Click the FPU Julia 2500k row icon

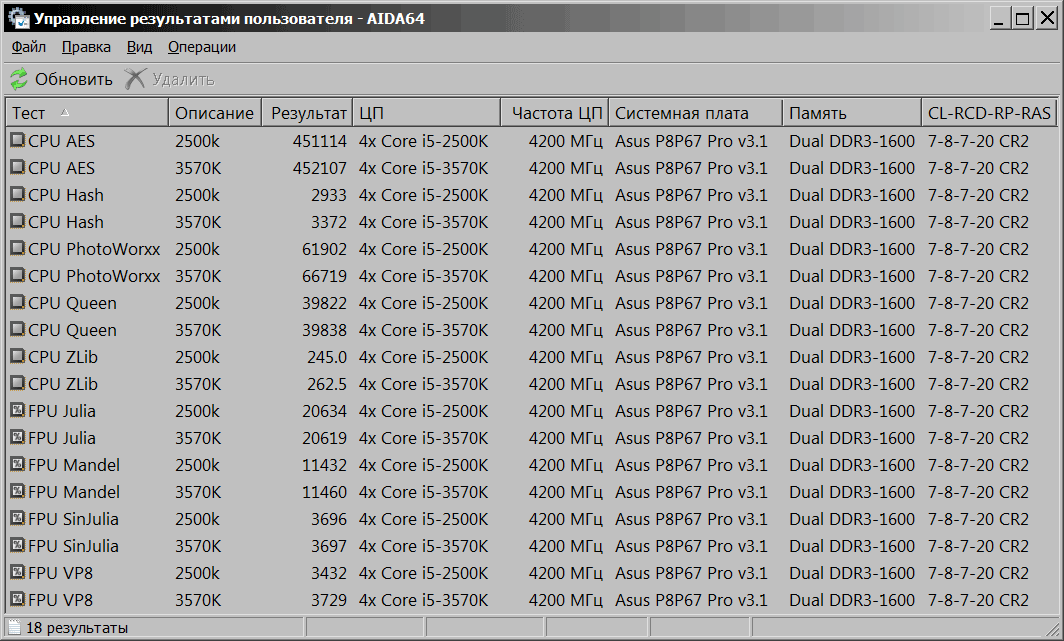point(17,411)
